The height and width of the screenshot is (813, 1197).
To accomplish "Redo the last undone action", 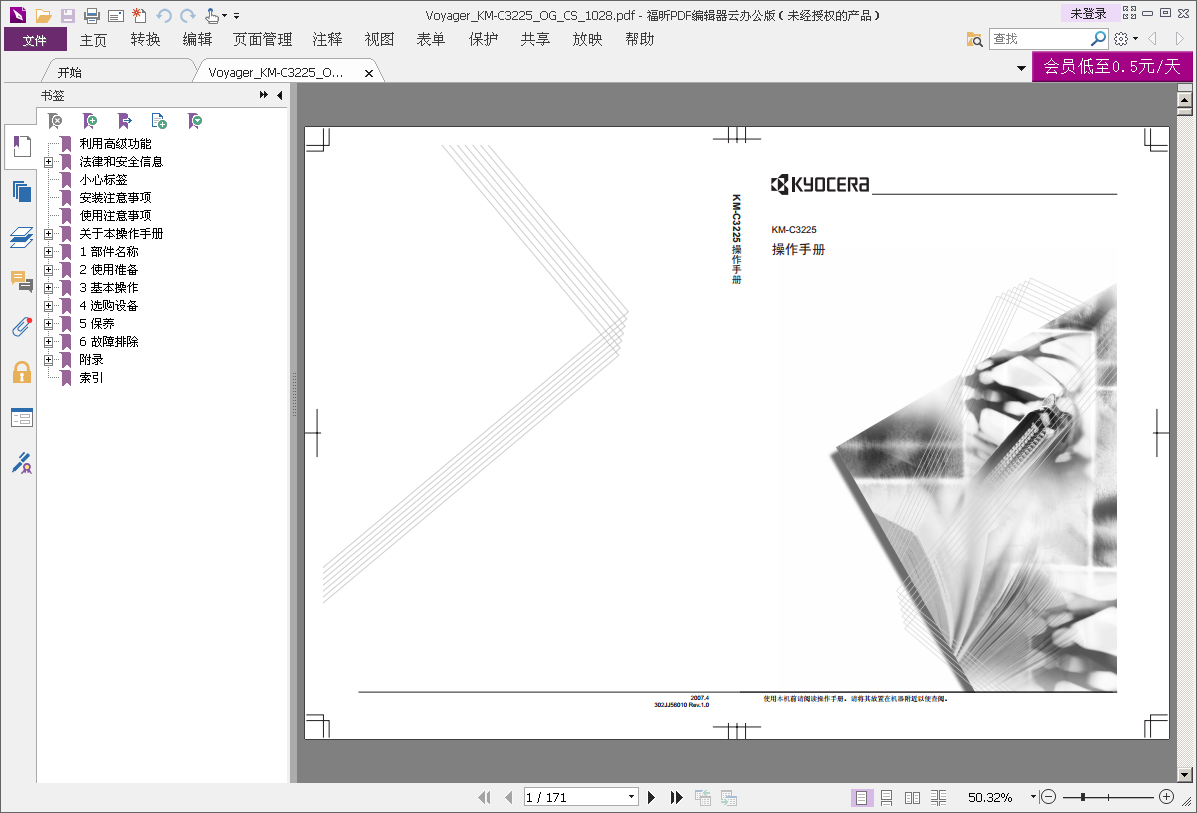I will pos(188,15).
